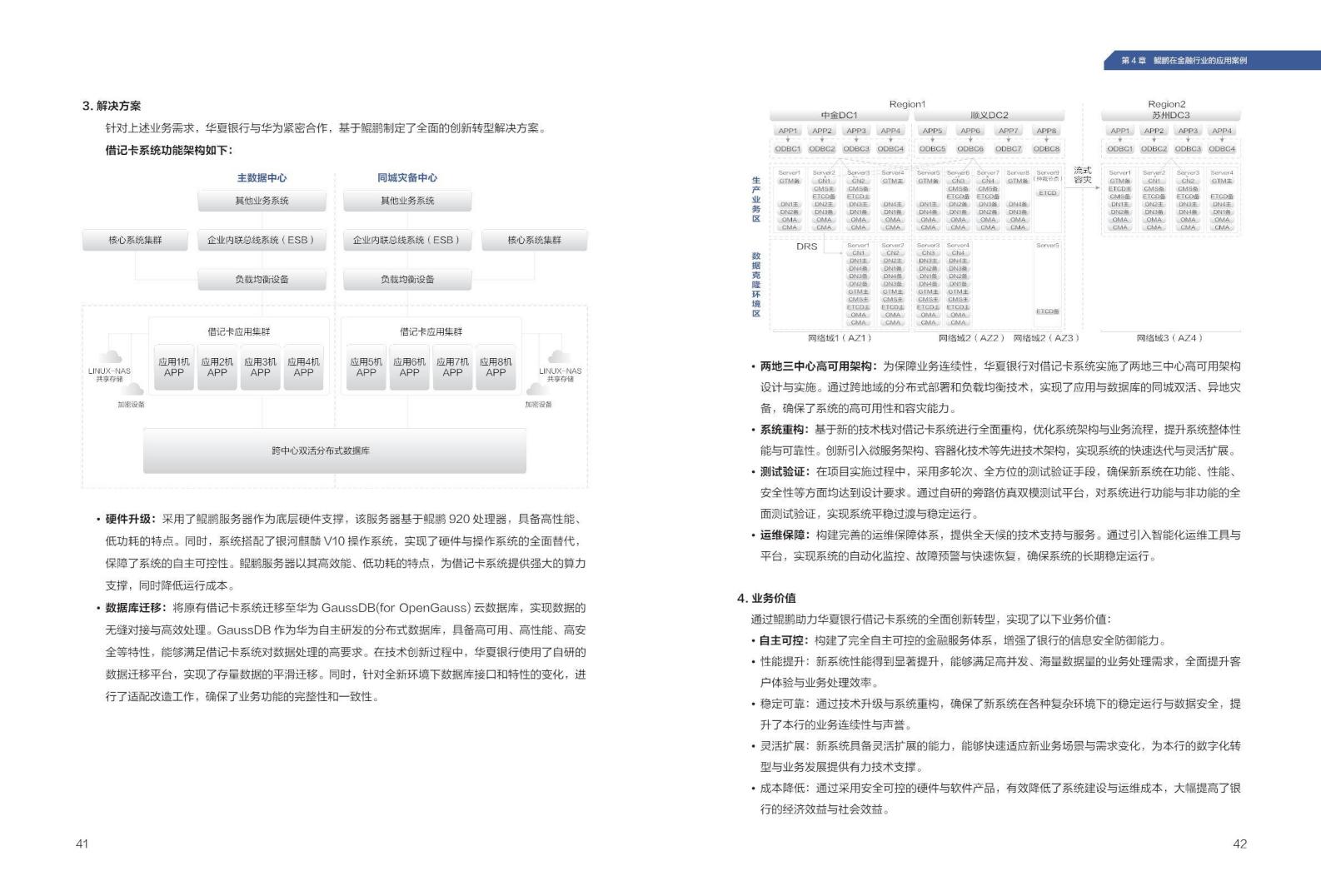This screenshot has width=1321, height=896.
Task: Click the Region2 label
Action: pyautogui.click(x=1166, y=104)
